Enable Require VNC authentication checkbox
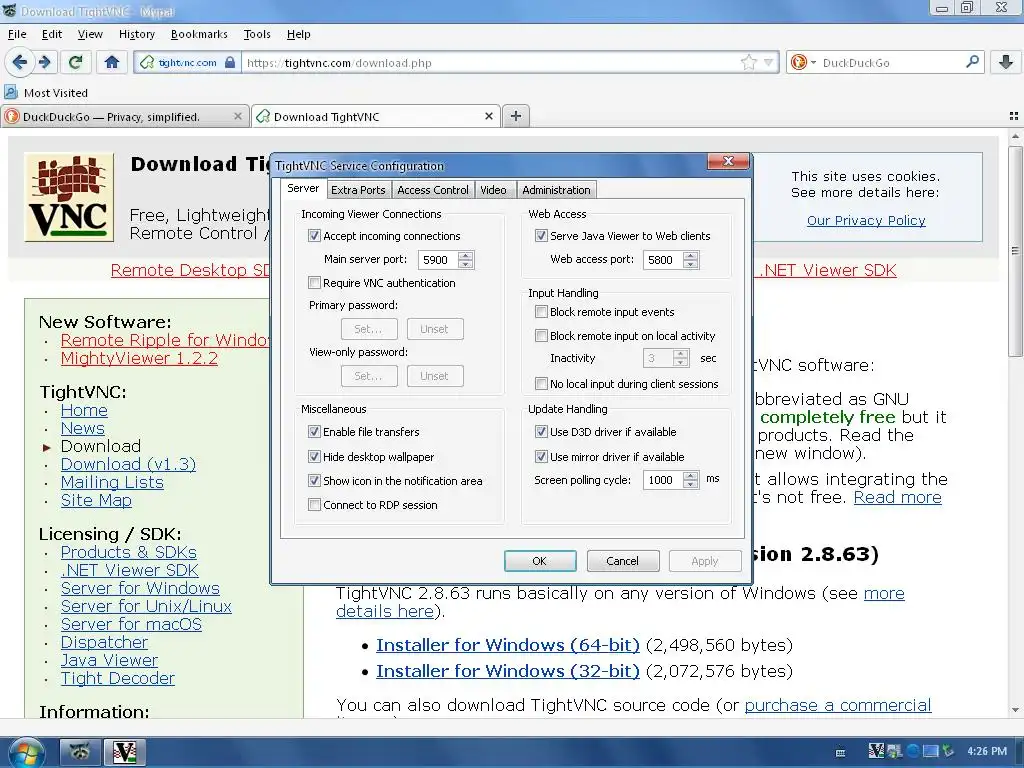1024x768 pixels. [x=314, y=283]
